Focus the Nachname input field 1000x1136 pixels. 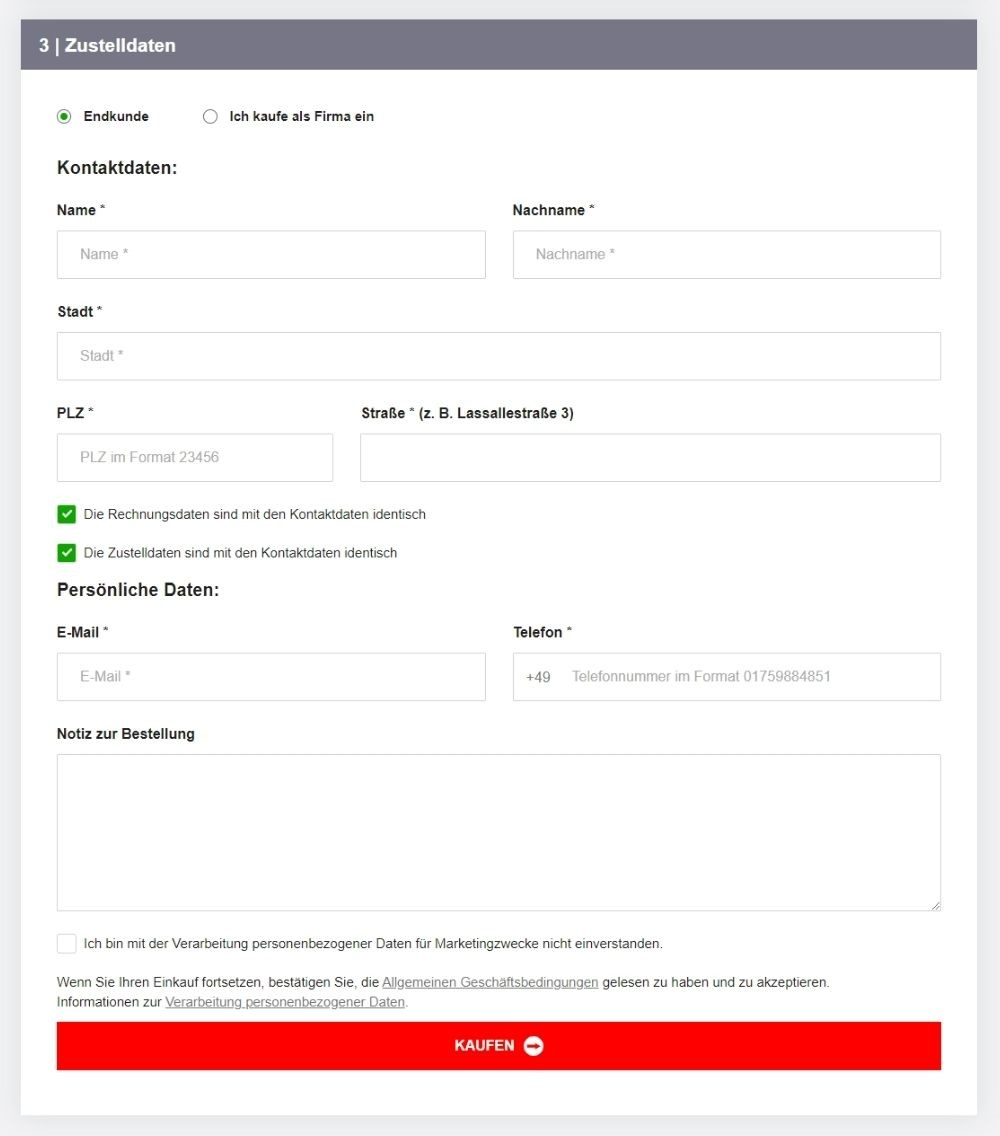727,254
